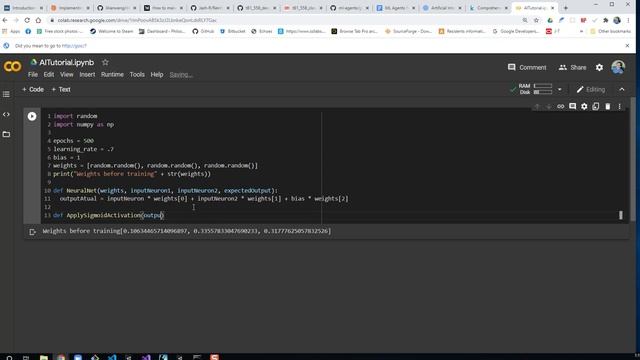640x360 pixels.
Task: Run the code cell with play button
Action: coord(32,116)
